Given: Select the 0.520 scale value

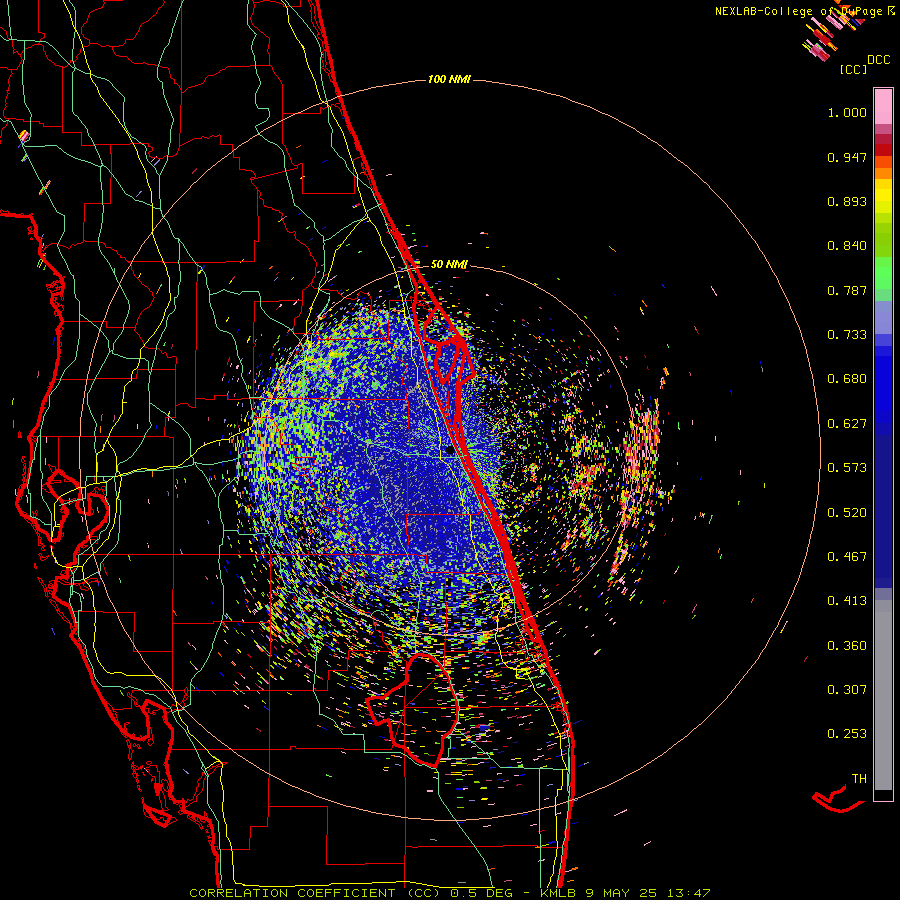Looking at the screenshot, I should tap(847, 513).
